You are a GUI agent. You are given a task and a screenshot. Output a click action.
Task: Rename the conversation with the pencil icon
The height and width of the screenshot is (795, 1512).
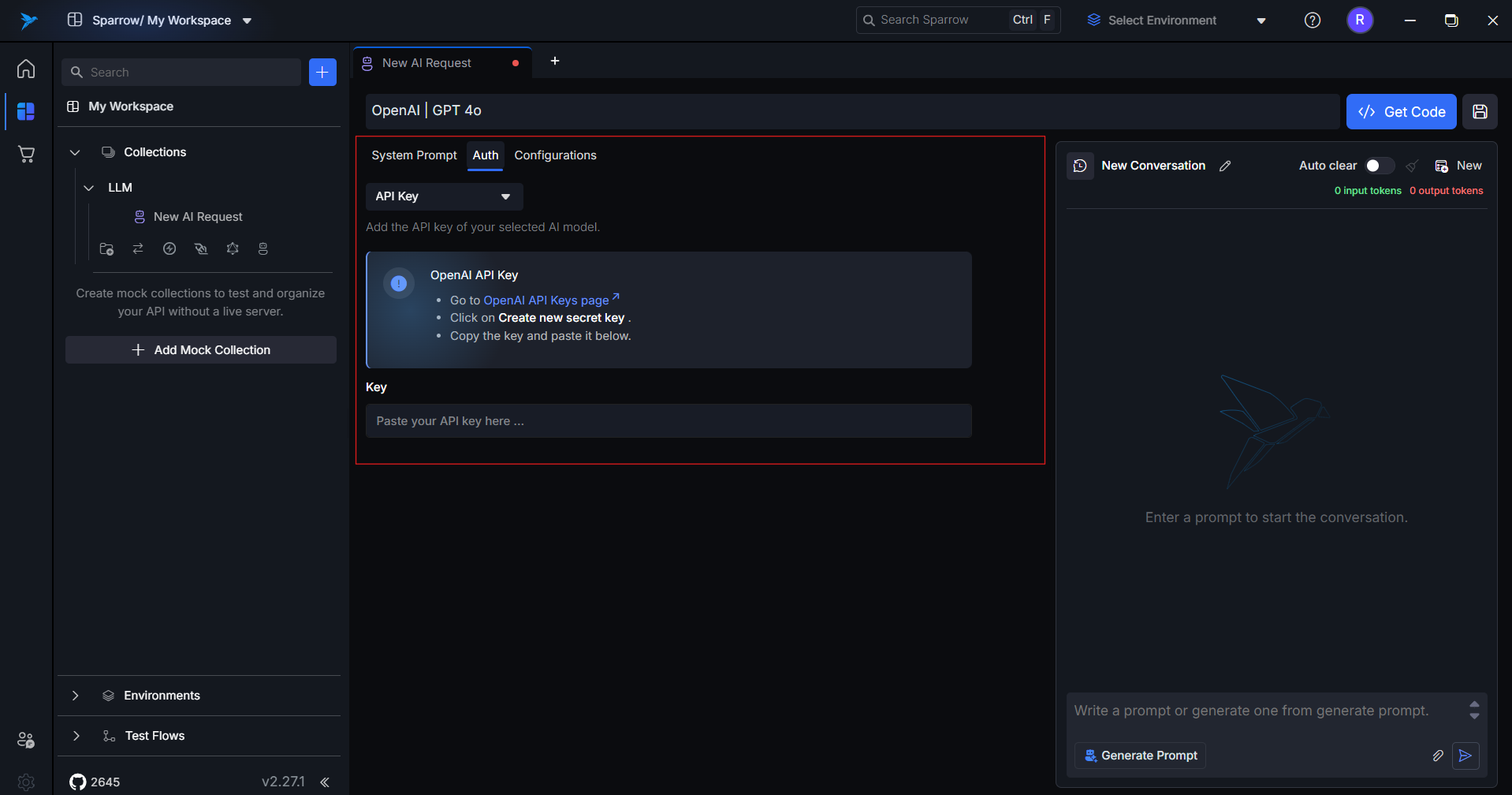coord(1225,166)
